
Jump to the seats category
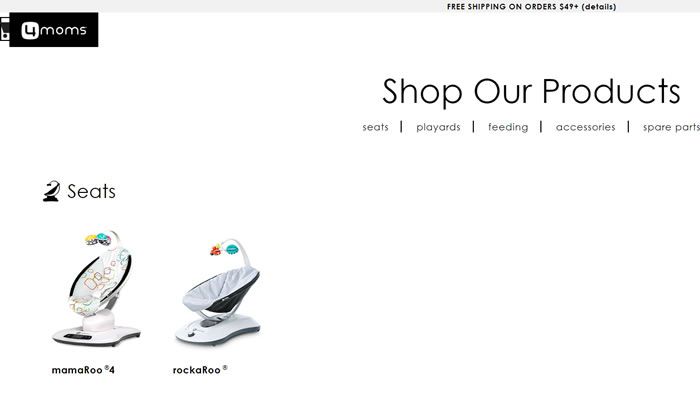375,127
